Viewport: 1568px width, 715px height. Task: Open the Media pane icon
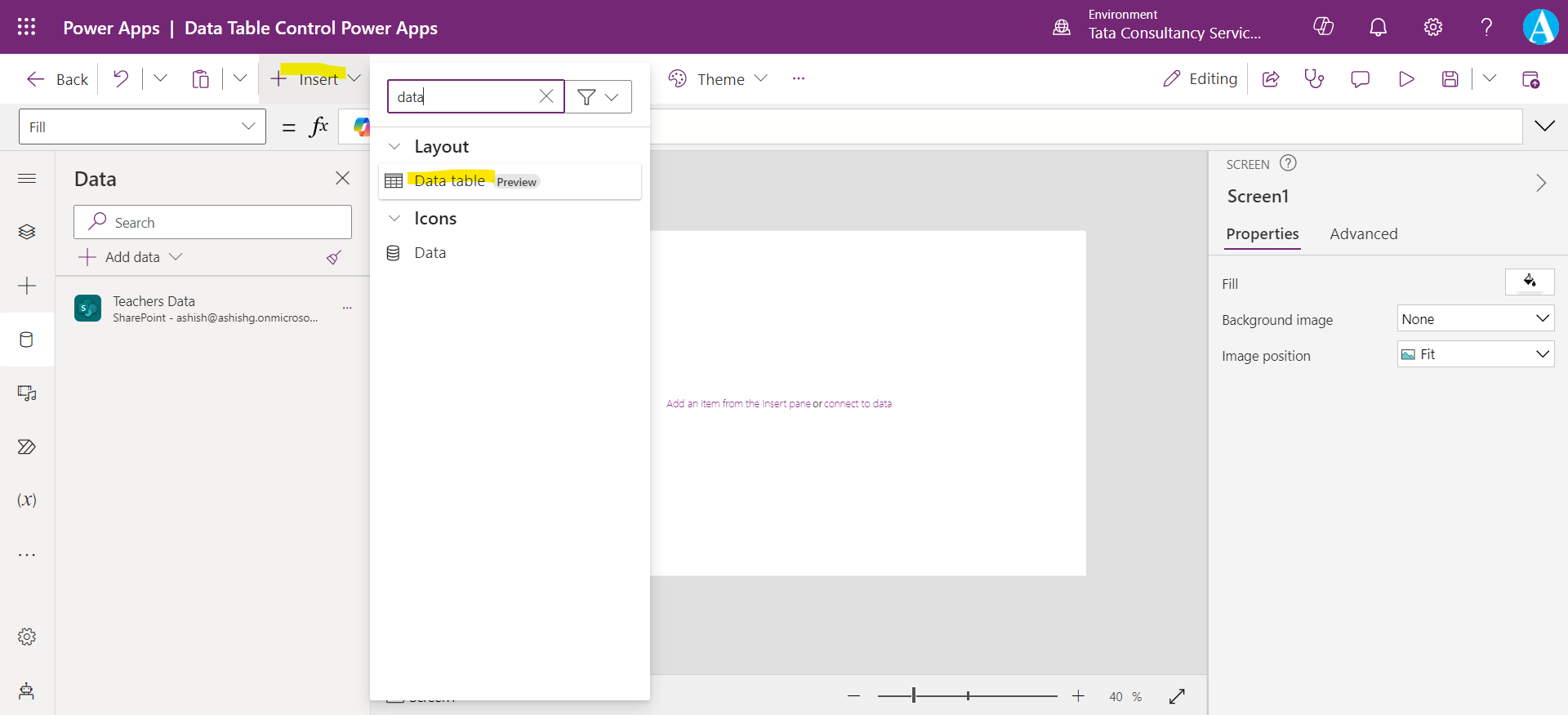(x=27, y=393)
